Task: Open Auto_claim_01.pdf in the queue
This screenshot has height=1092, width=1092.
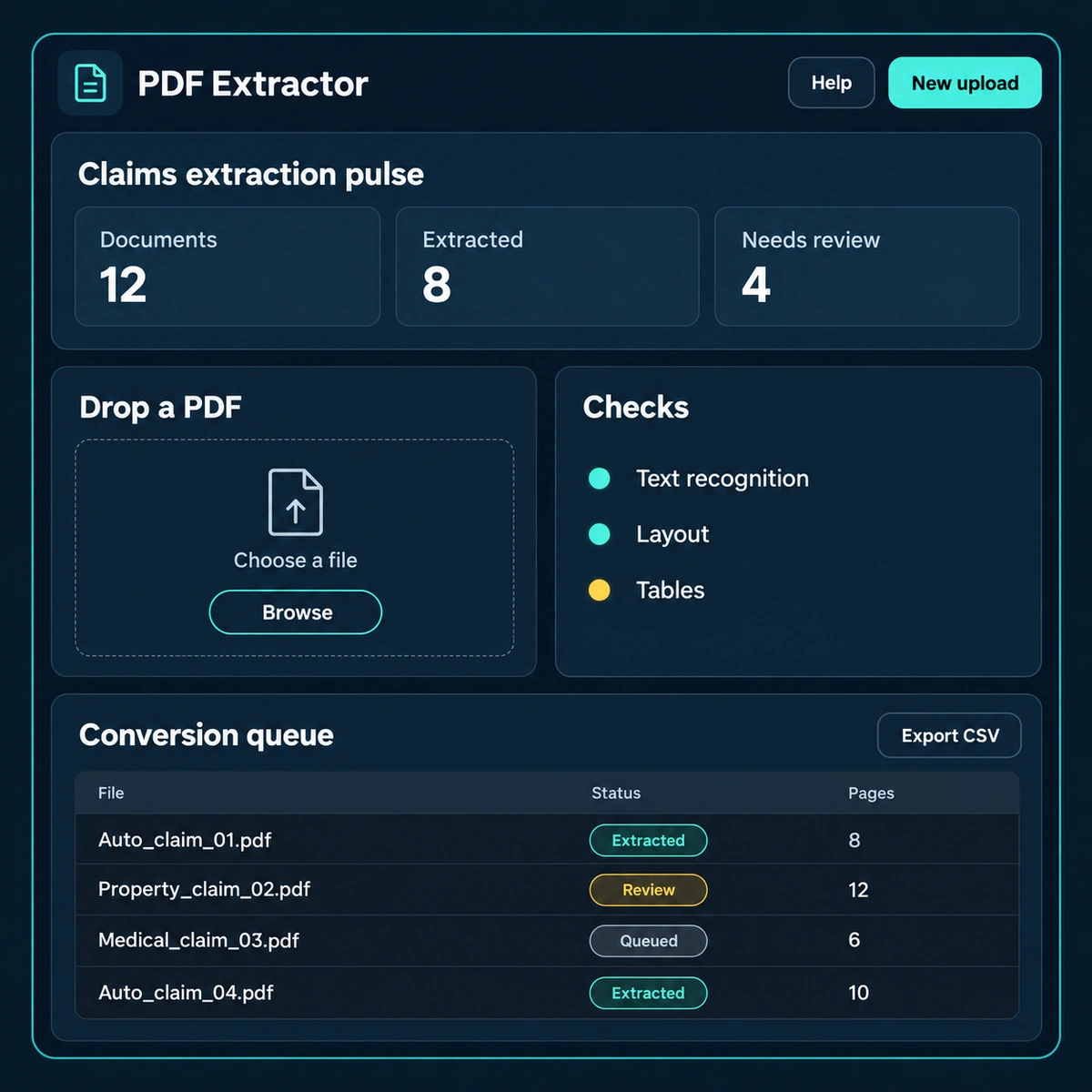Action: point(185,840)
